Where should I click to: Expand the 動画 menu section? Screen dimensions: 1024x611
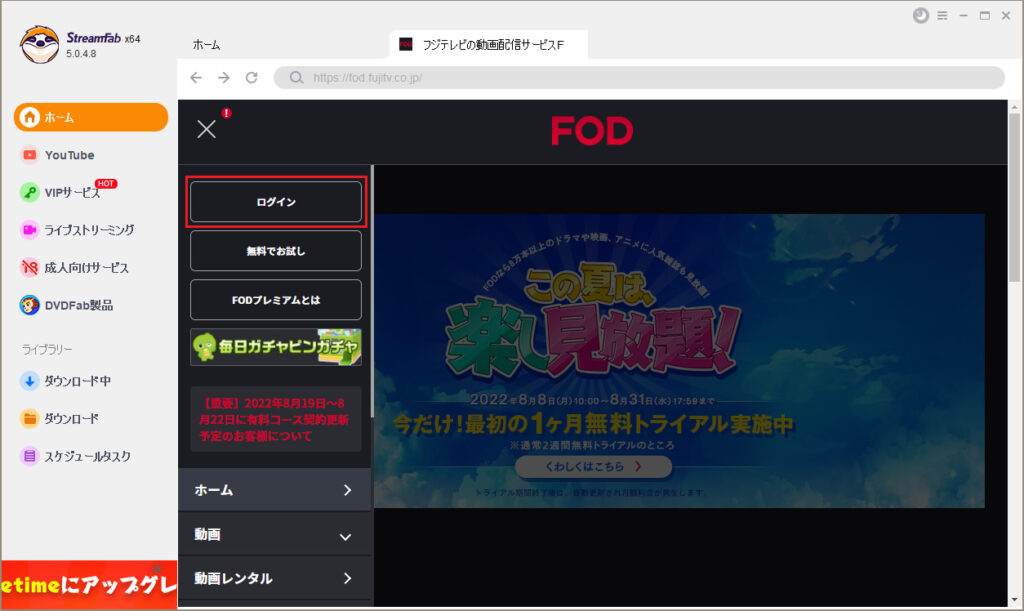click(x=274, y=534)
